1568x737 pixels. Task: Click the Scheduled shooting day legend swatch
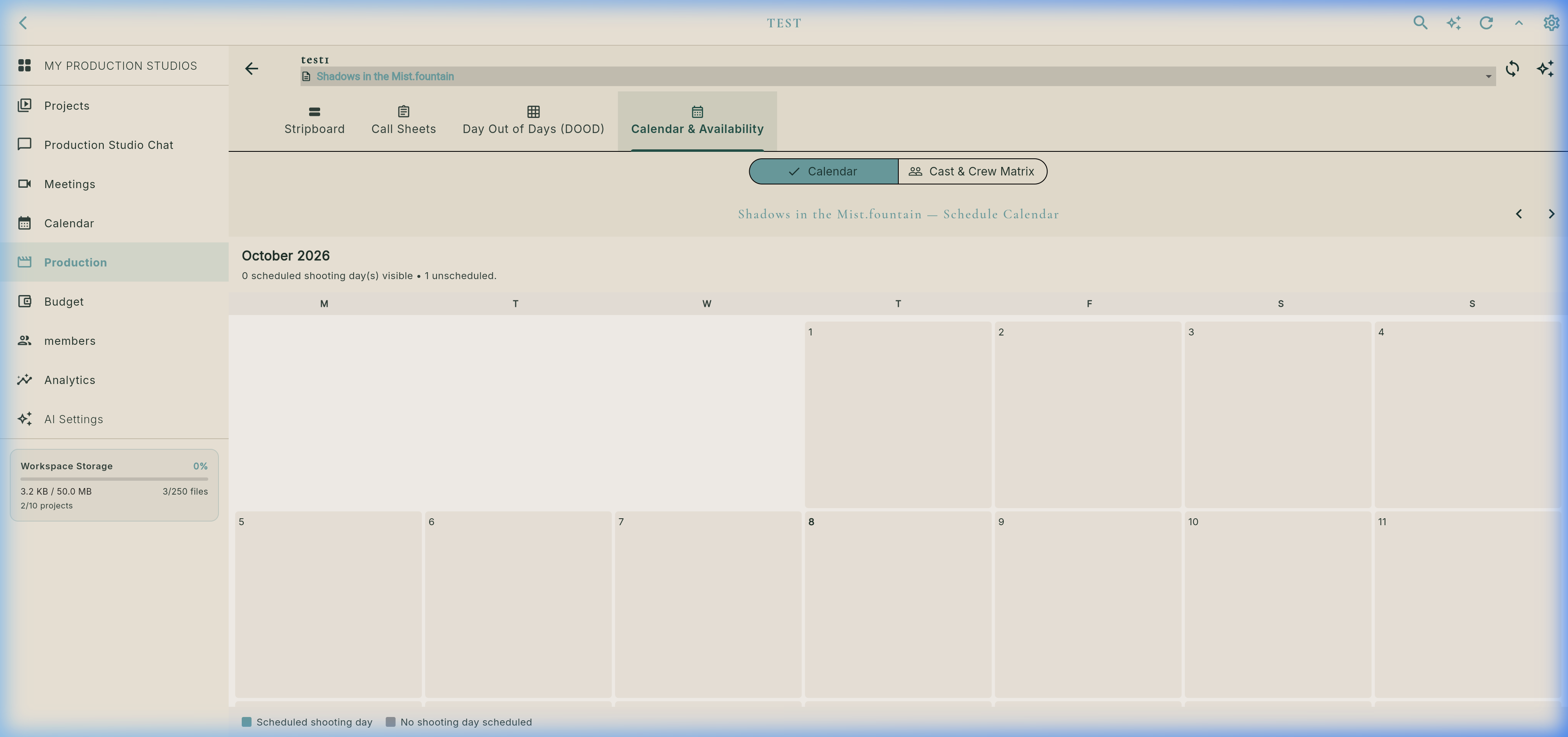click(x=247, y=722)
